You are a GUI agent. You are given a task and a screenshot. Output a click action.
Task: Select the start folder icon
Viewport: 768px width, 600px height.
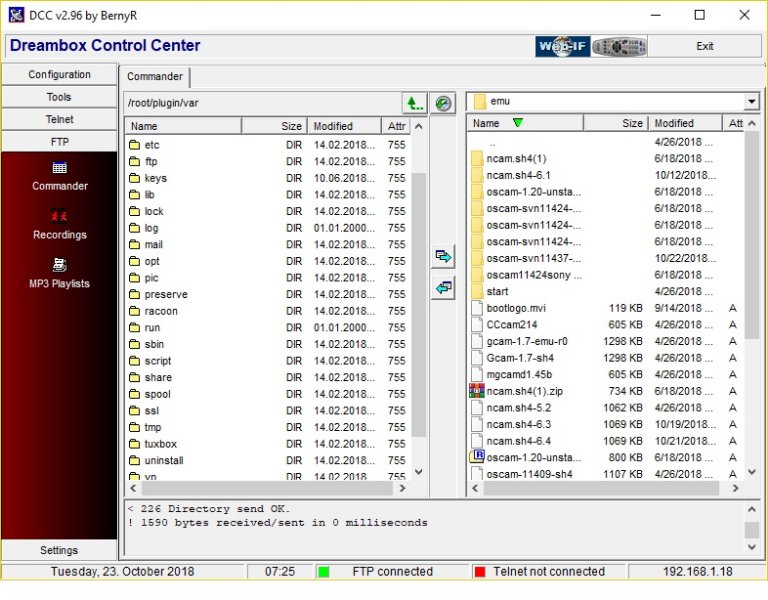point(477,291)
